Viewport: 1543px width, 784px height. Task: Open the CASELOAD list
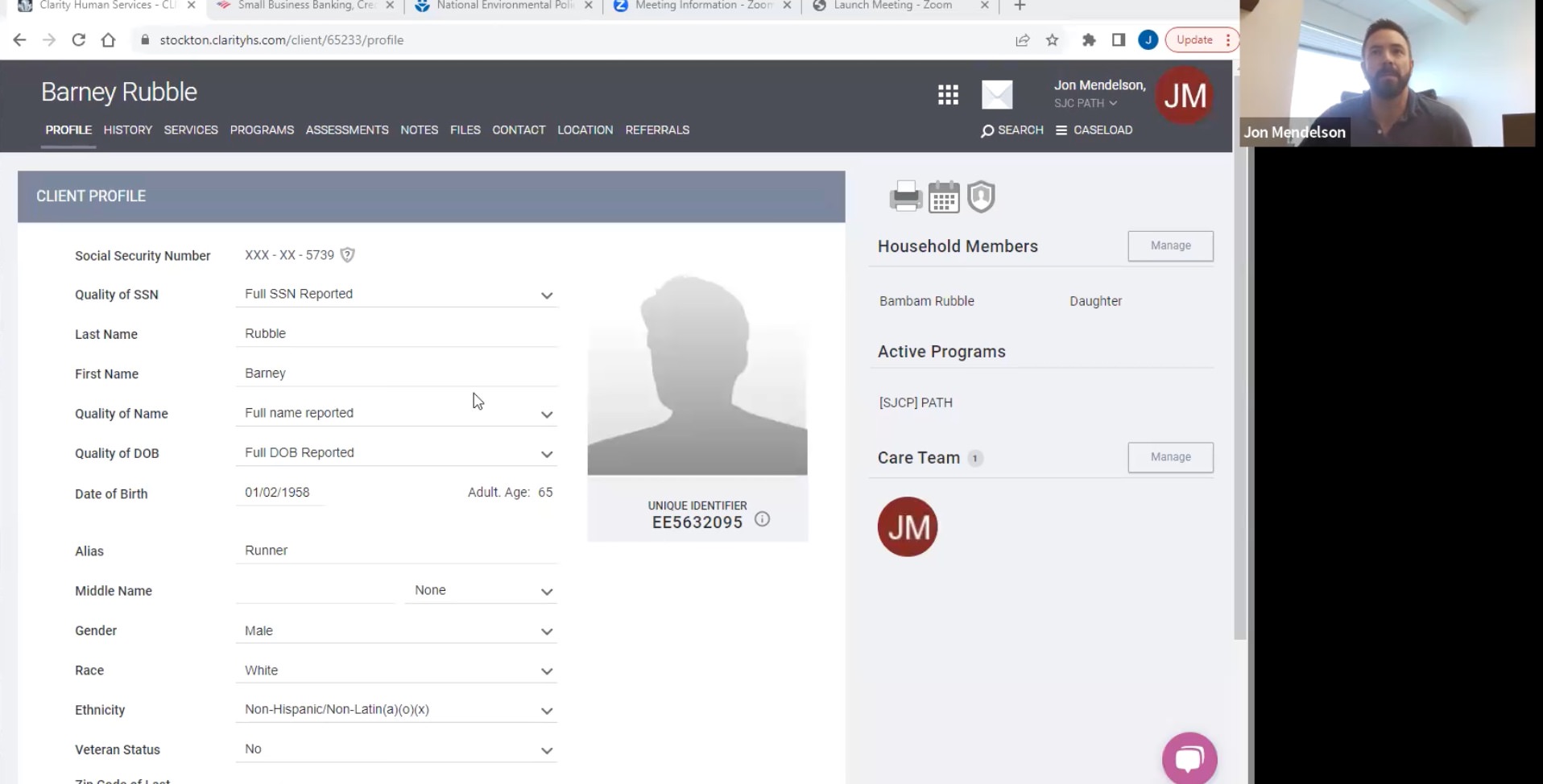click(1094, 130)
